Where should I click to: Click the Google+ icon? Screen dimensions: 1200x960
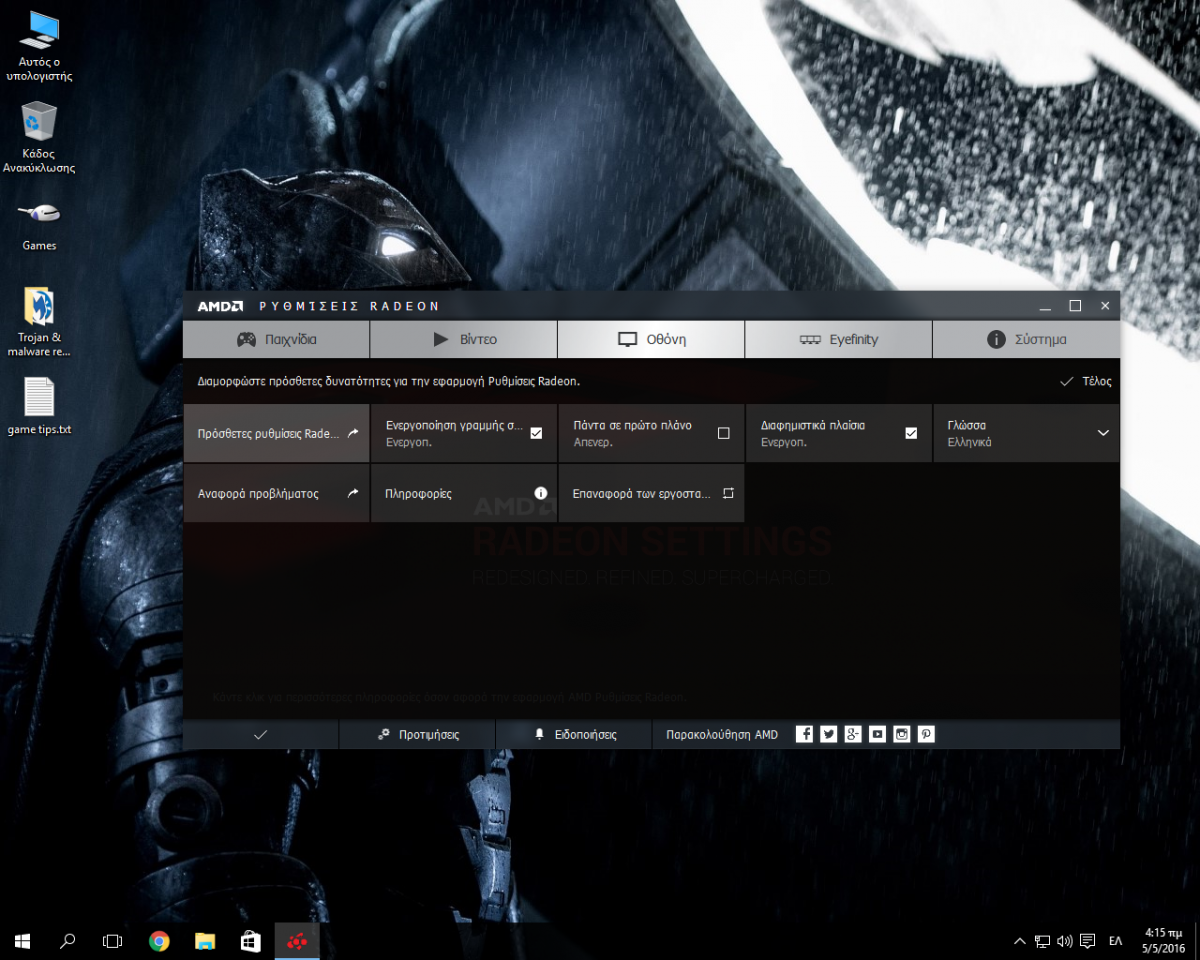click(853, 734)
